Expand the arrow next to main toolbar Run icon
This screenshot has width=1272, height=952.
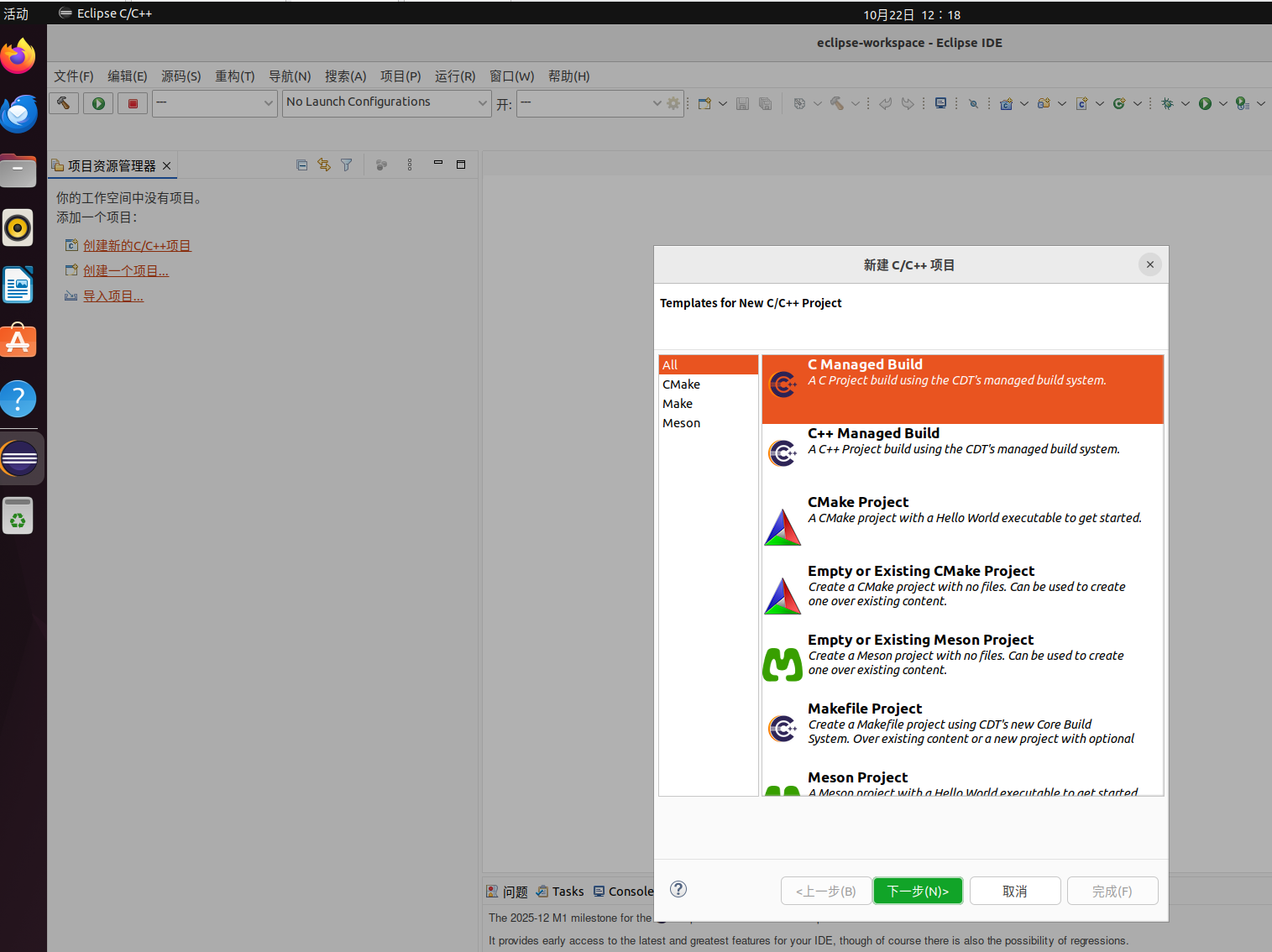(x=1222, y=103)
